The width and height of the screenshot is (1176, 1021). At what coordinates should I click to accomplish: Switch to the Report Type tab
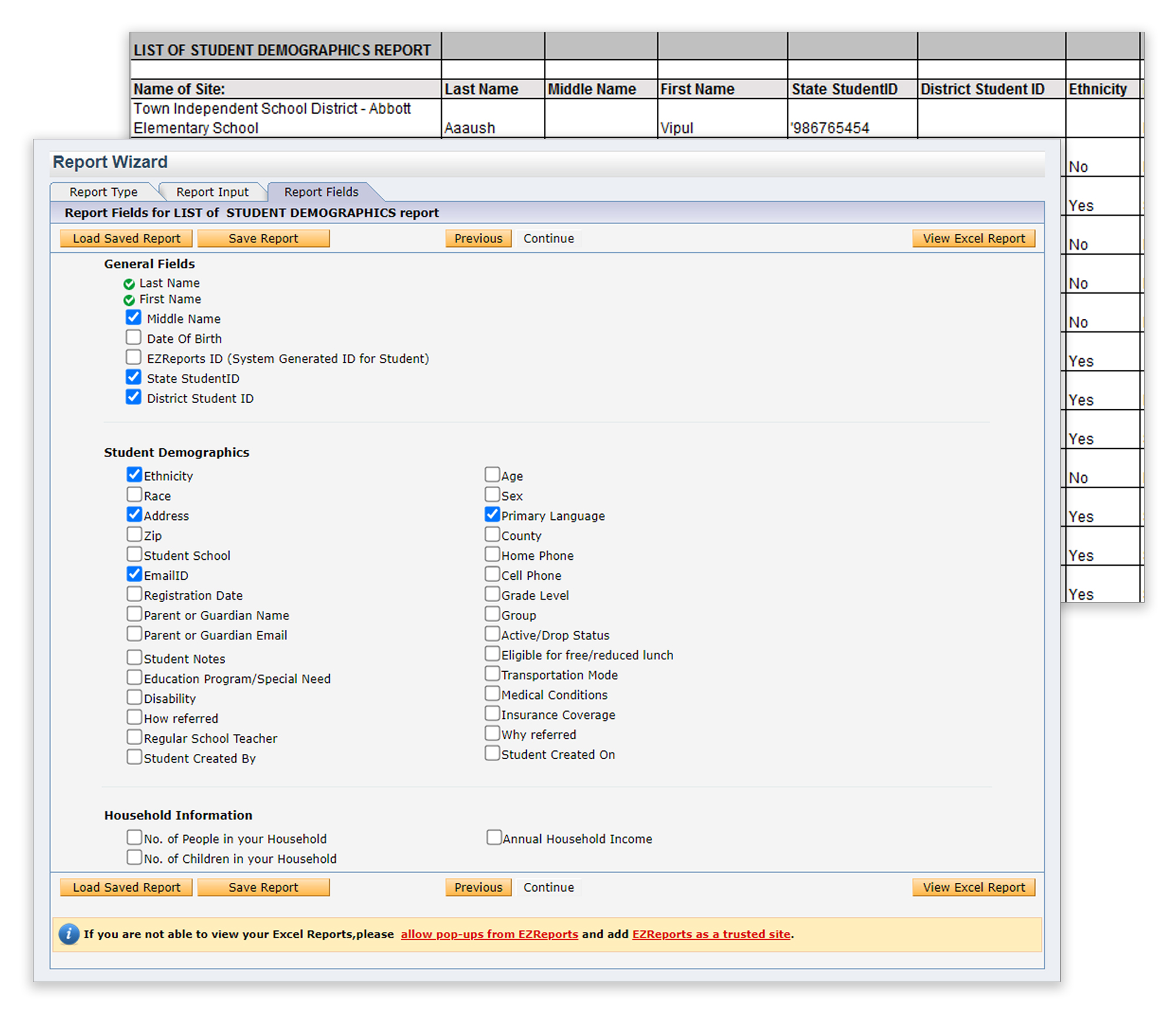click(x=103, y=192)
